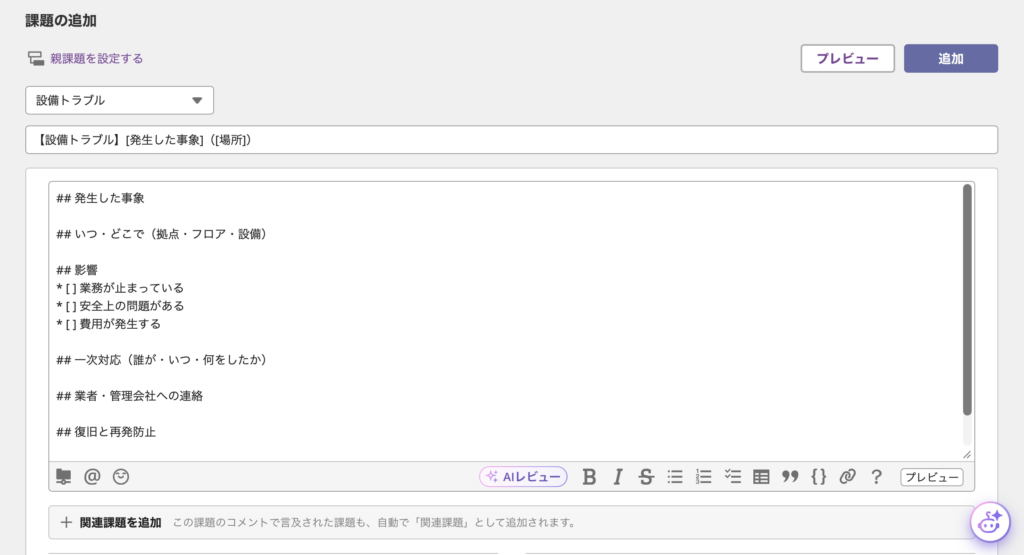Click the line '* [ ] 業務が止まっている'
The width and height of the screenshot is (1024, 555).
tap(120, 288)
